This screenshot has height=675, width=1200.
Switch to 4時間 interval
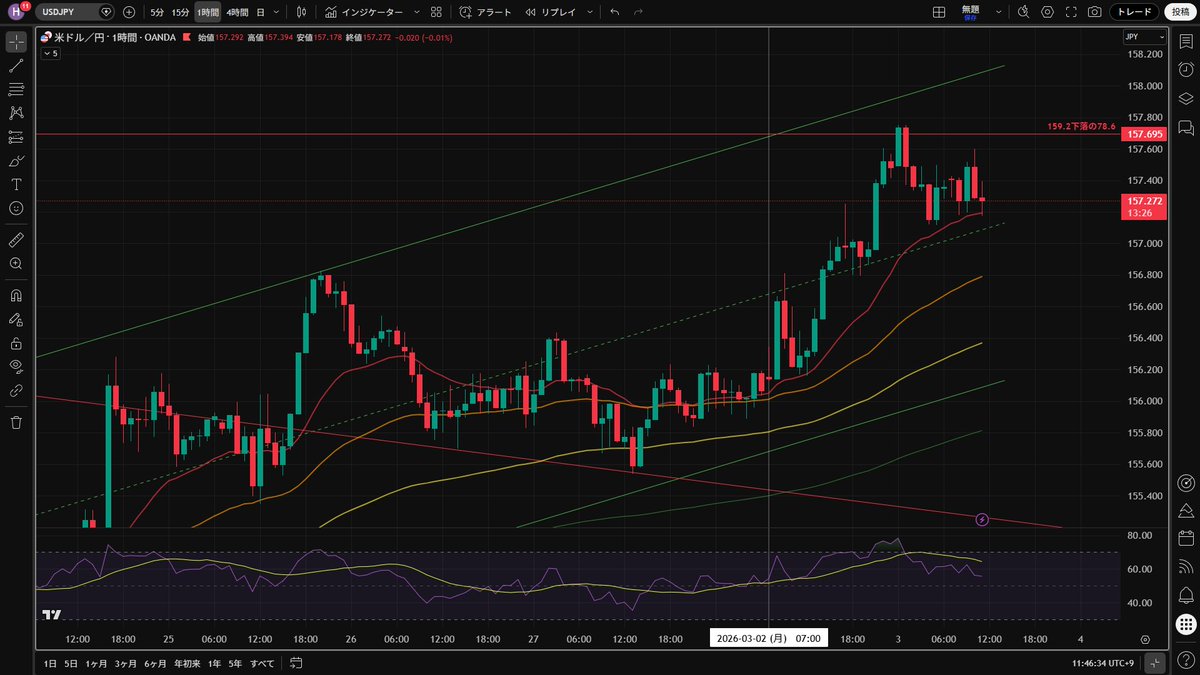click(x=237, y=12)
